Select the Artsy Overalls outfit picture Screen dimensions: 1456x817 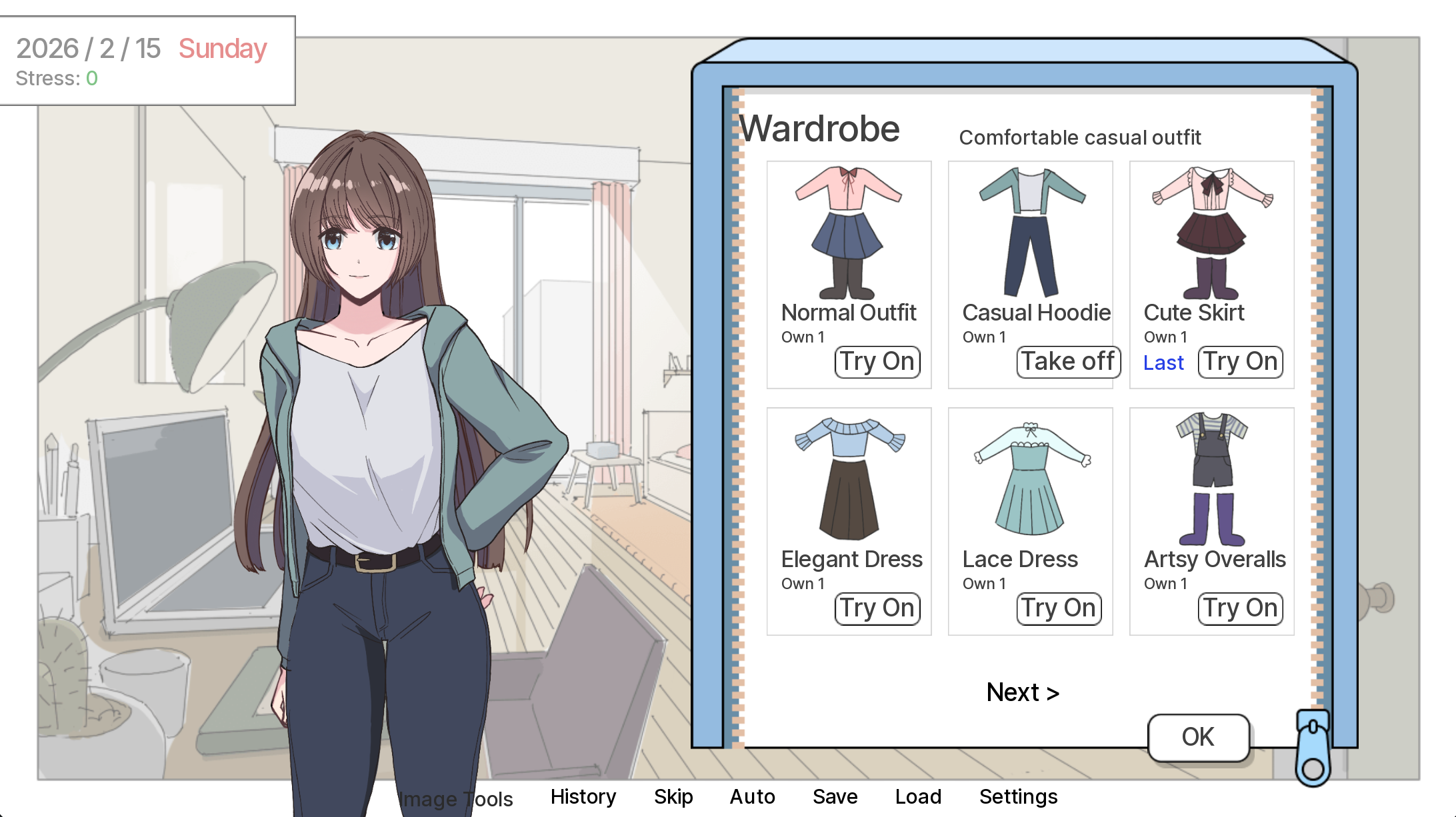(x=1212, y=478)
